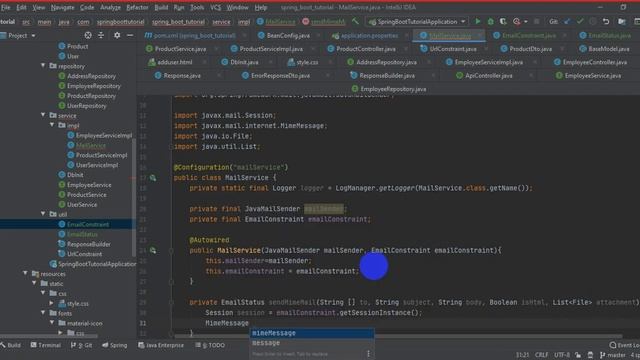Screen dimensions: 640x360
Task: Open the Refactor menu
Action: pos(137,7)
